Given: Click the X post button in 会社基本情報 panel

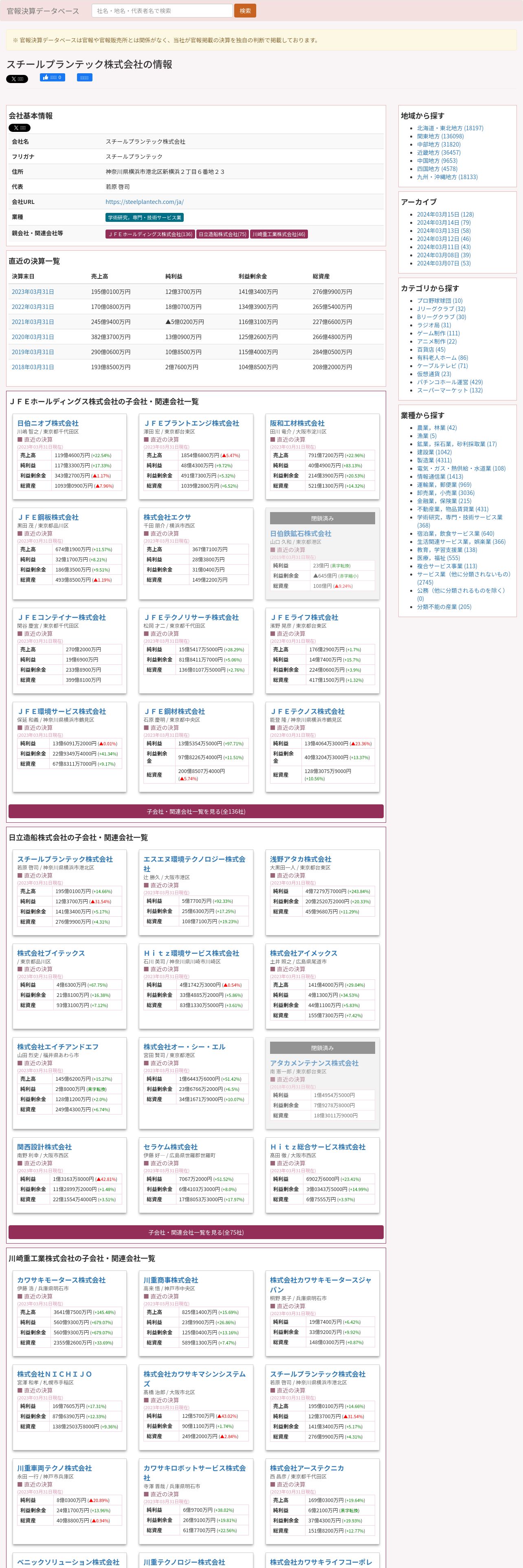Looking at the screenshot, I should [20, 128].
